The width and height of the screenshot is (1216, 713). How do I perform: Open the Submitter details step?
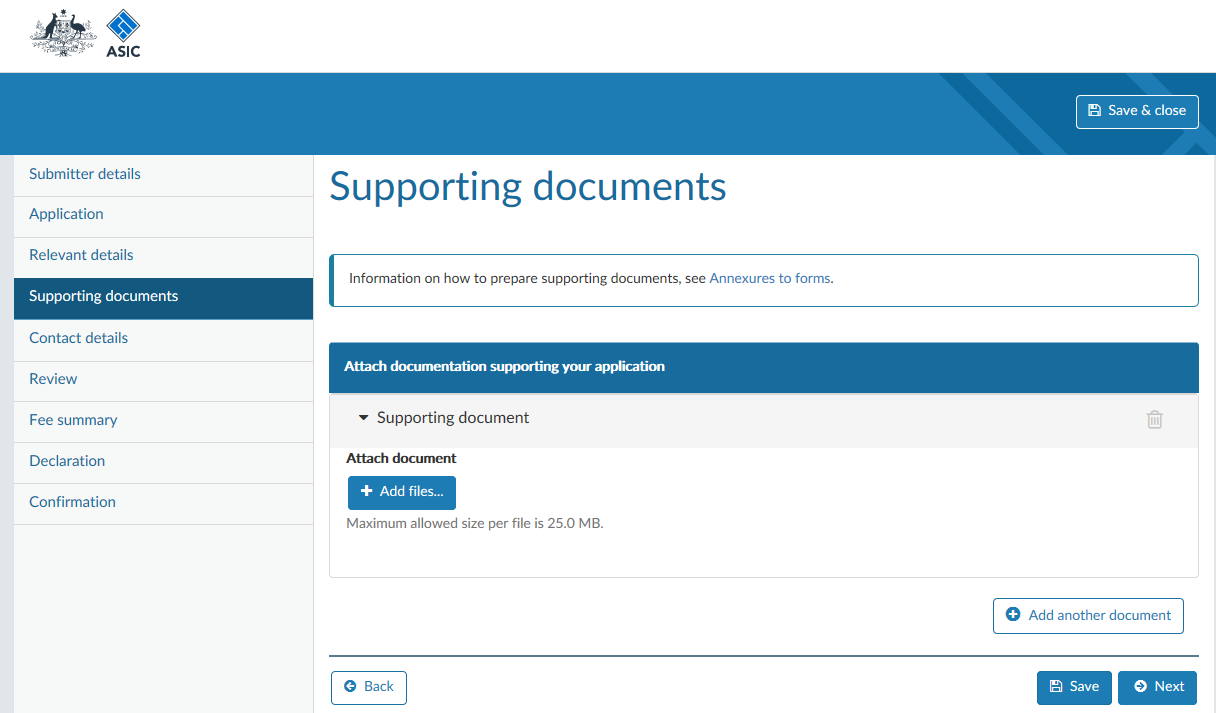pos(163,174)
